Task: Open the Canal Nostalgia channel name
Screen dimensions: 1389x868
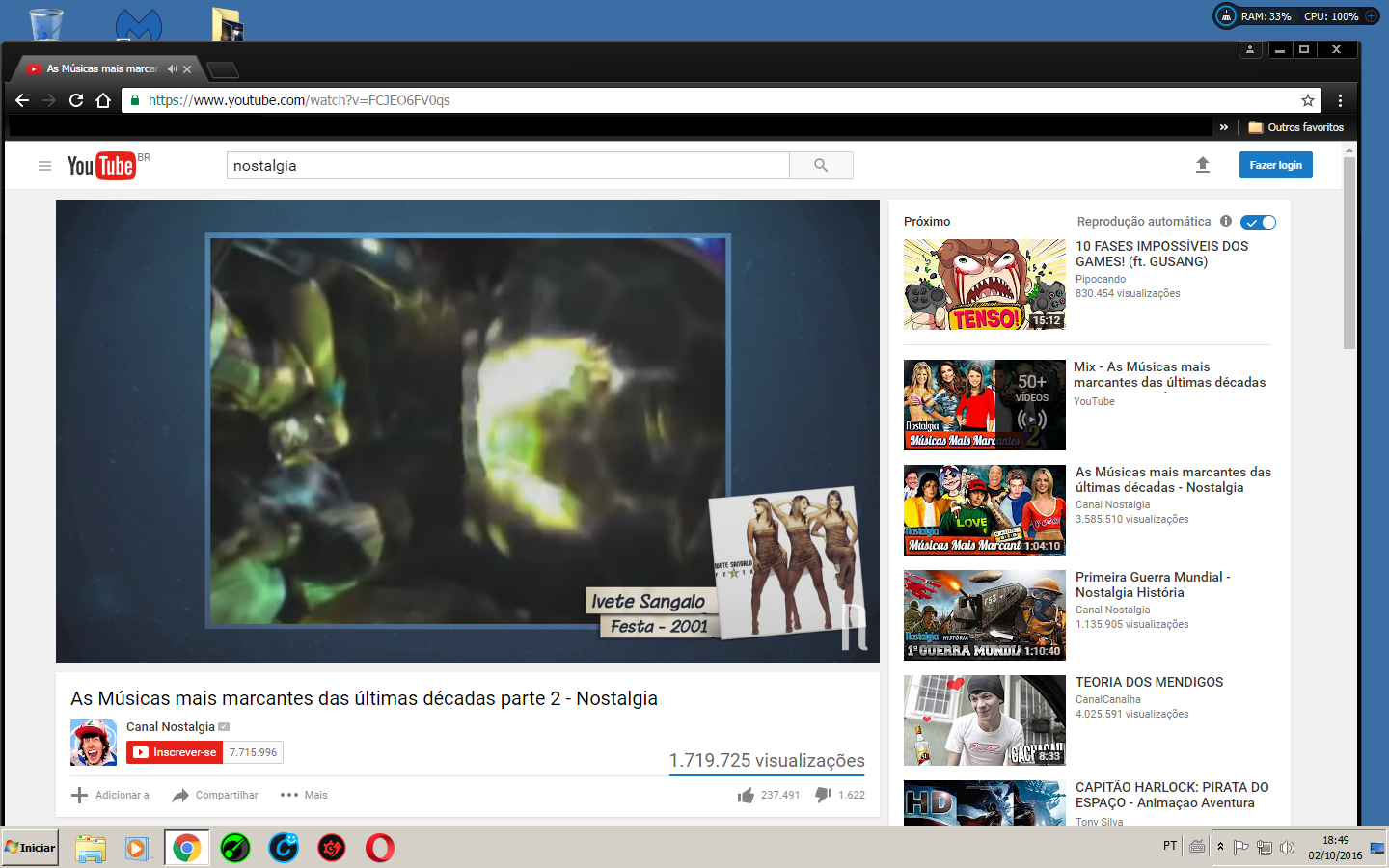Action: click(171, 727)
